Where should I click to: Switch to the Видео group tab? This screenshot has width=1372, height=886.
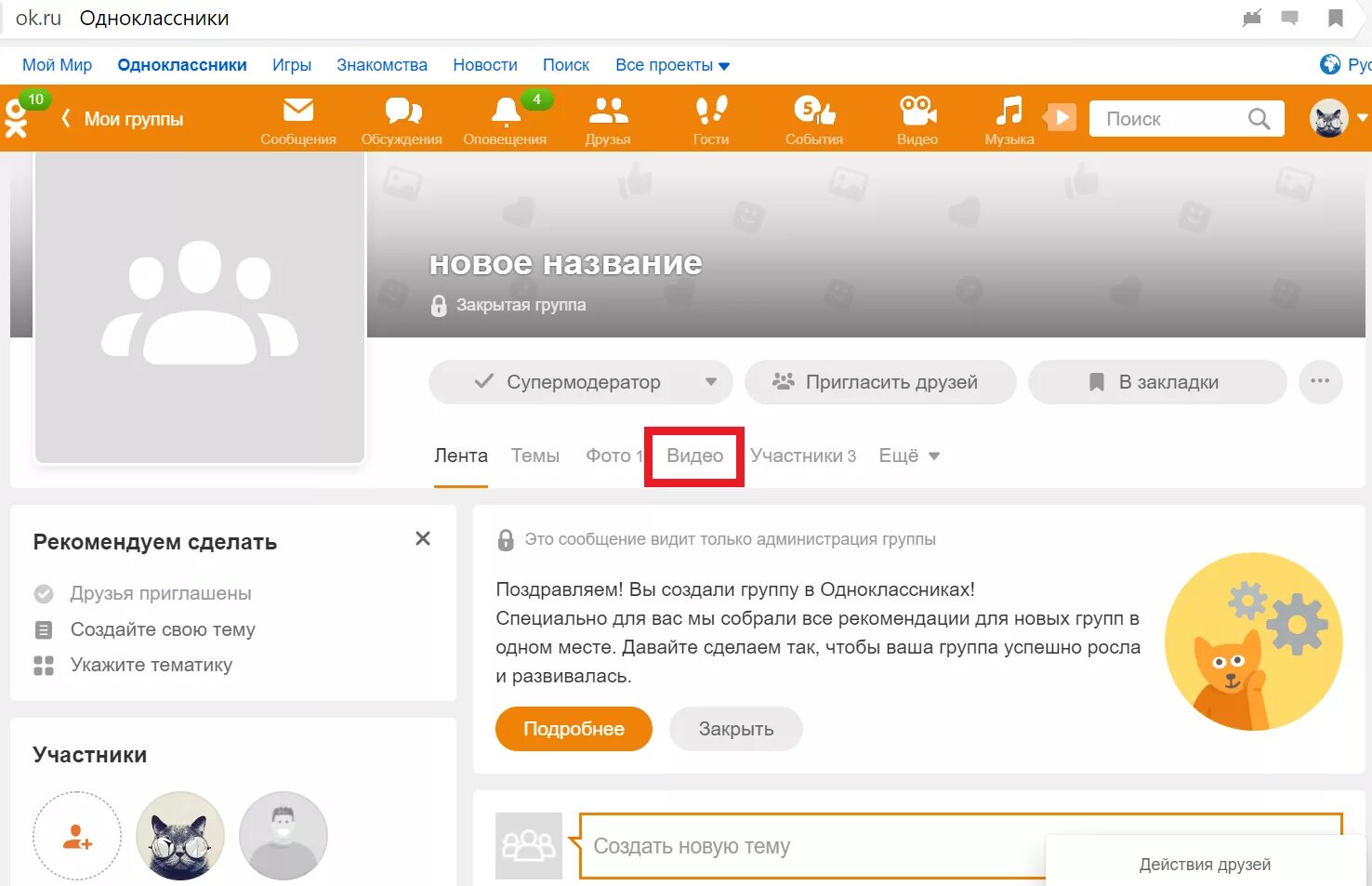pos(694,456)
